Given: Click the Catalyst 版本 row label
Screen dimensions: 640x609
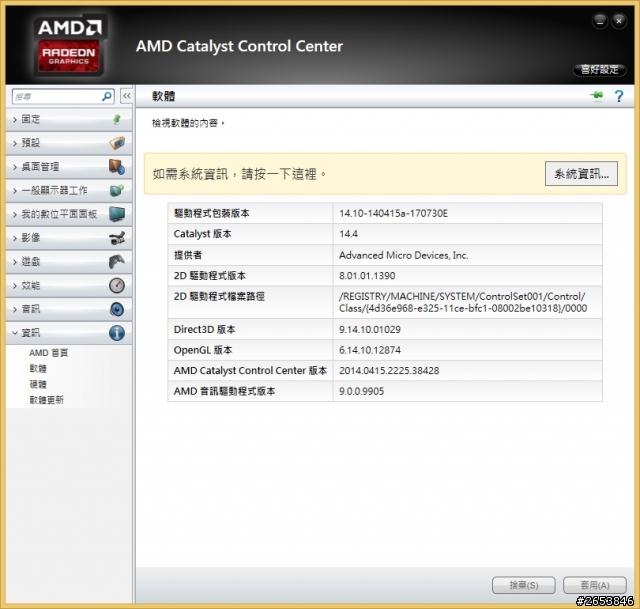Looking at the screenshot, I should point(202,234).
